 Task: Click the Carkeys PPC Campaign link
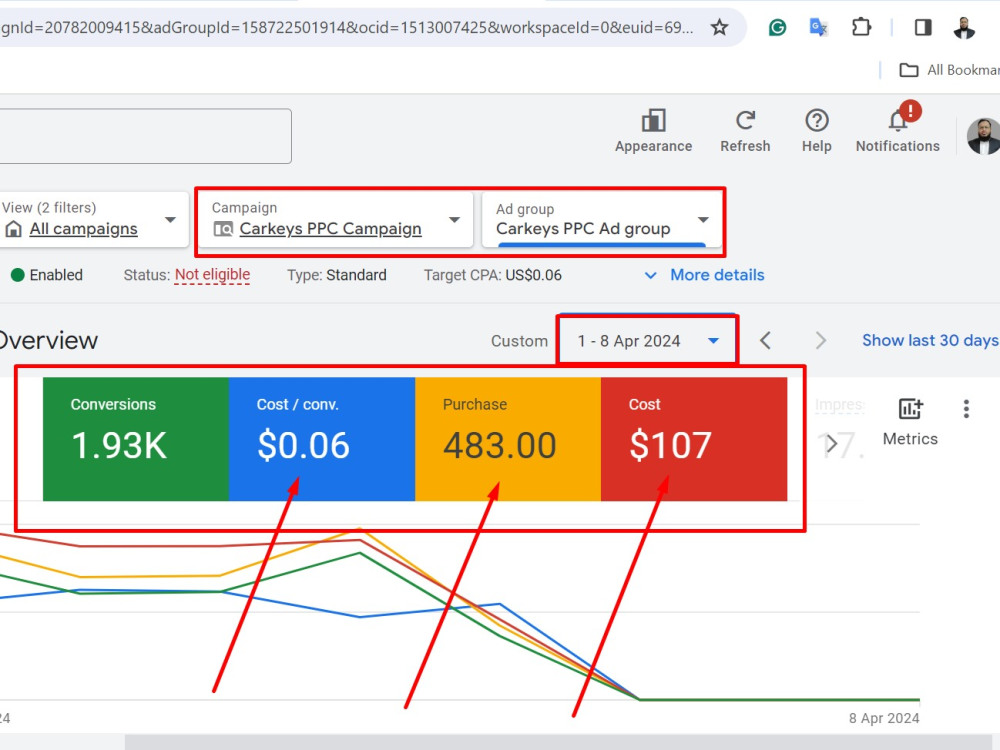click(330, 228)
